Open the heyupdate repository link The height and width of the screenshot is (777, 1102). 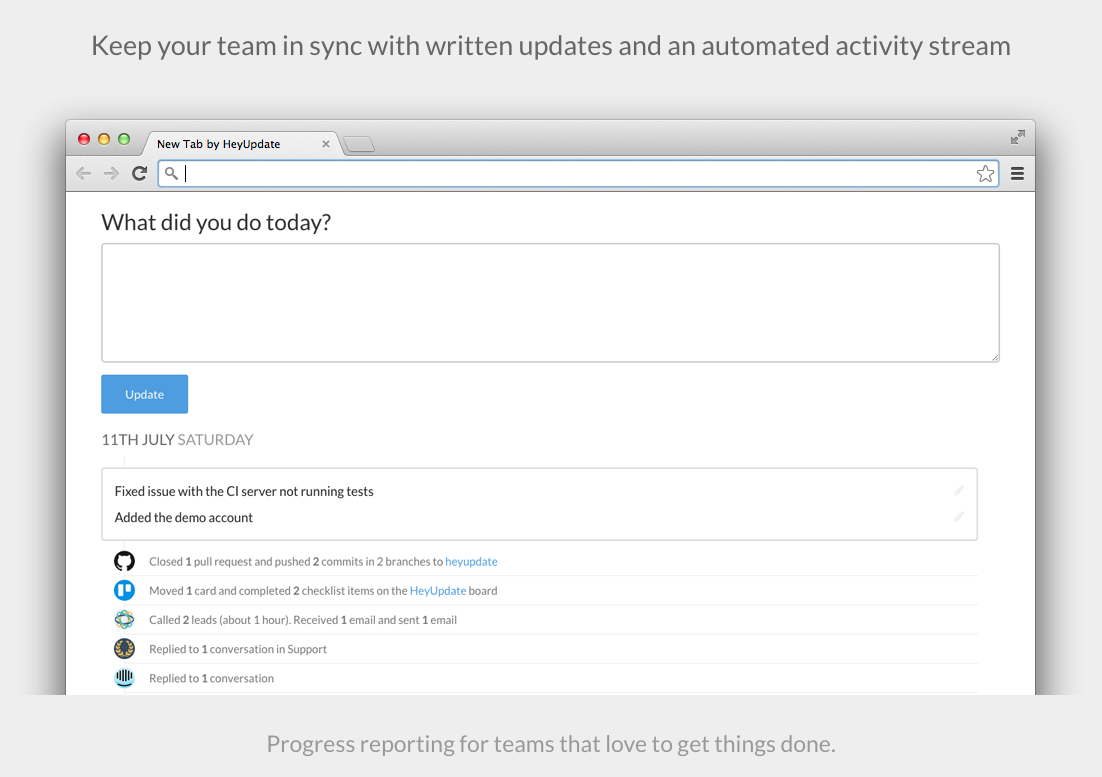471,562
